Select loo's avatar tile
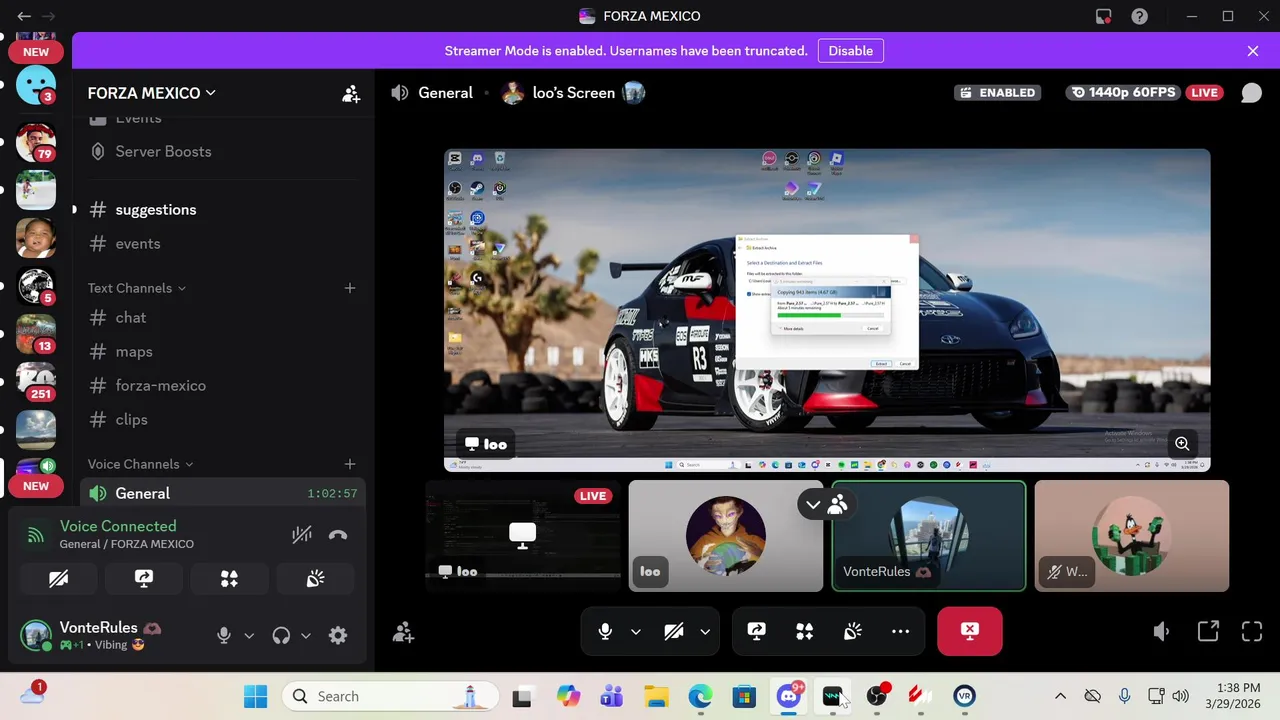The height and width of the screenshot is (720, 1280). [726, 536]
